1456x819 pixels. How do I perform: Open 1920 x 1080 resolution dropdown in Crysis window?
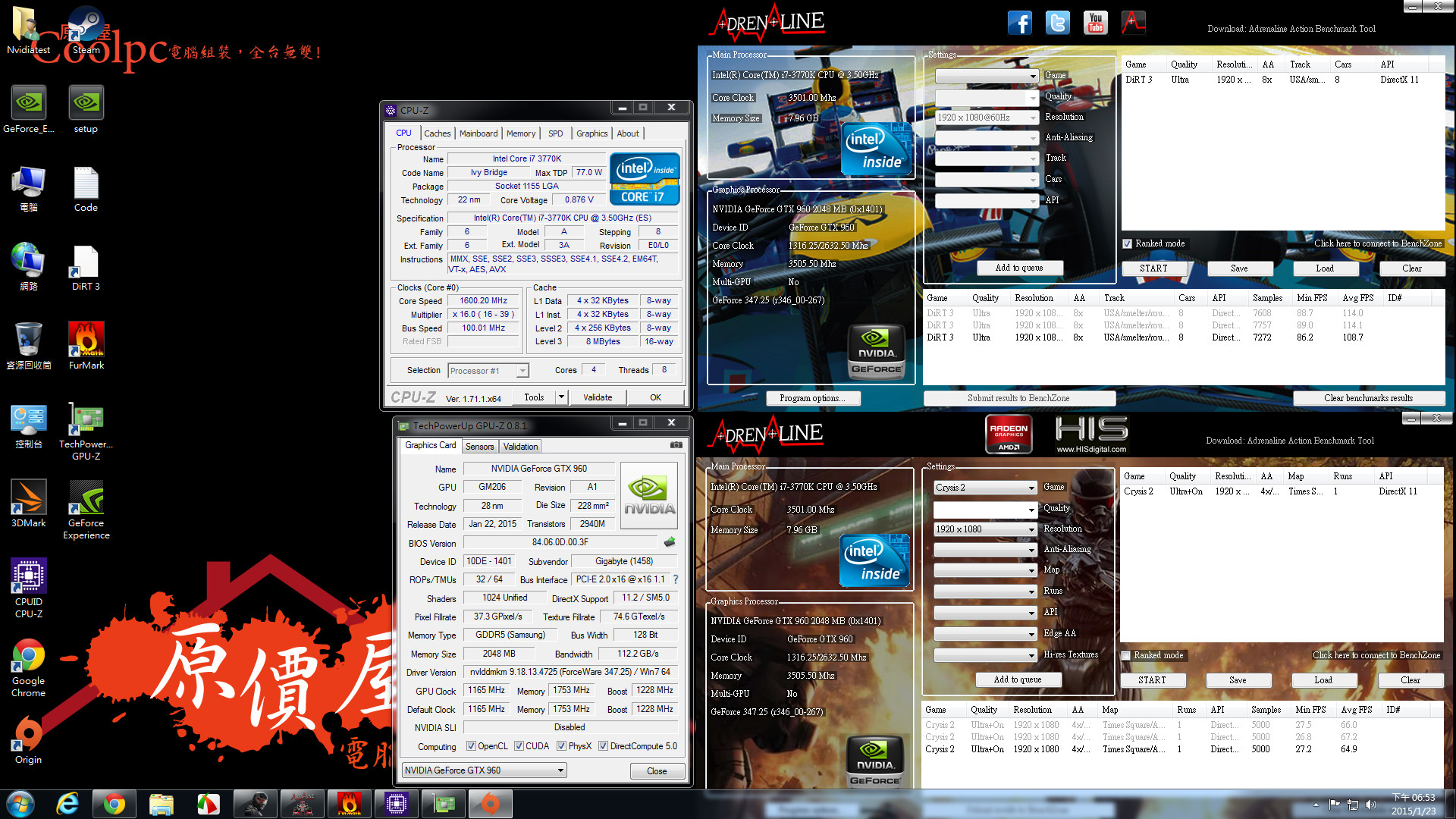click(985, 529)
